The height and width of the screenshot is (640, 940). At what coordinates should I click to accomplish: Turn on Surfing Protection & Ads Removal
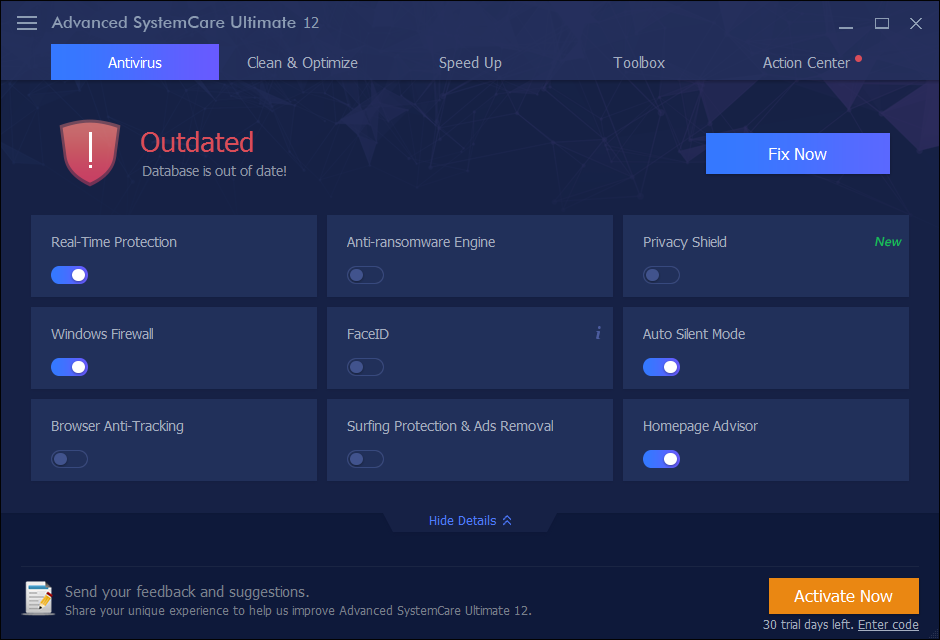coord(365,459)
